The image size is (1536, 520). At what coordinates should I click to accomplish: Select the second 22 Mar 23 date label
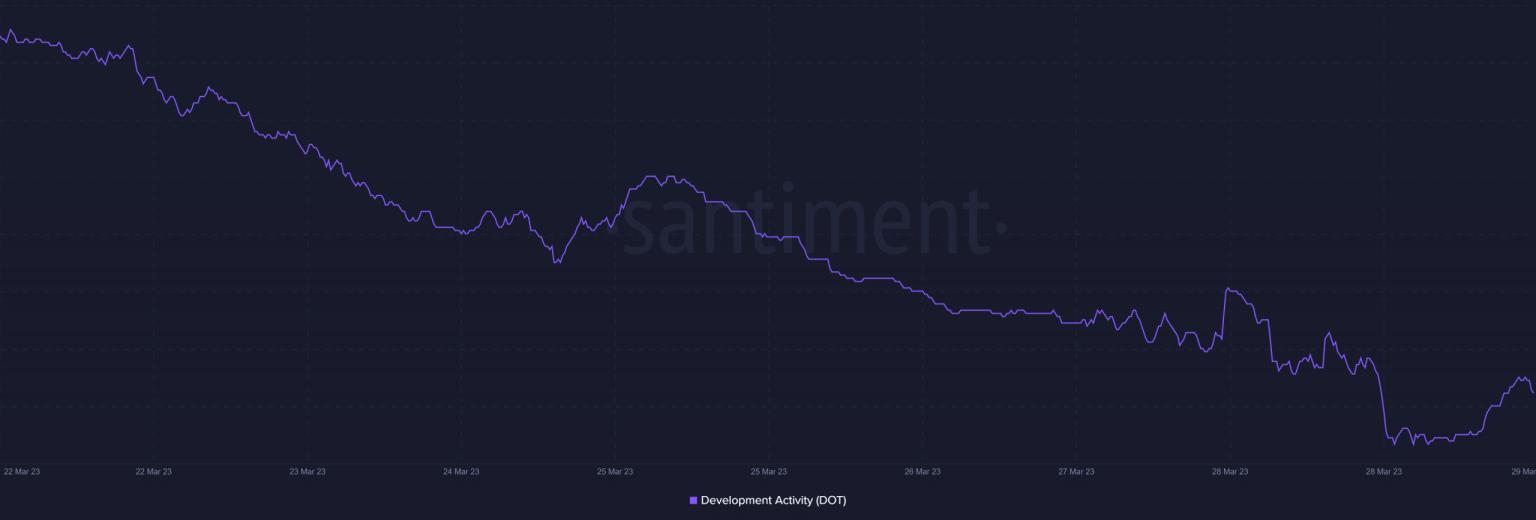pyautogui.click(x=153, y=471)
